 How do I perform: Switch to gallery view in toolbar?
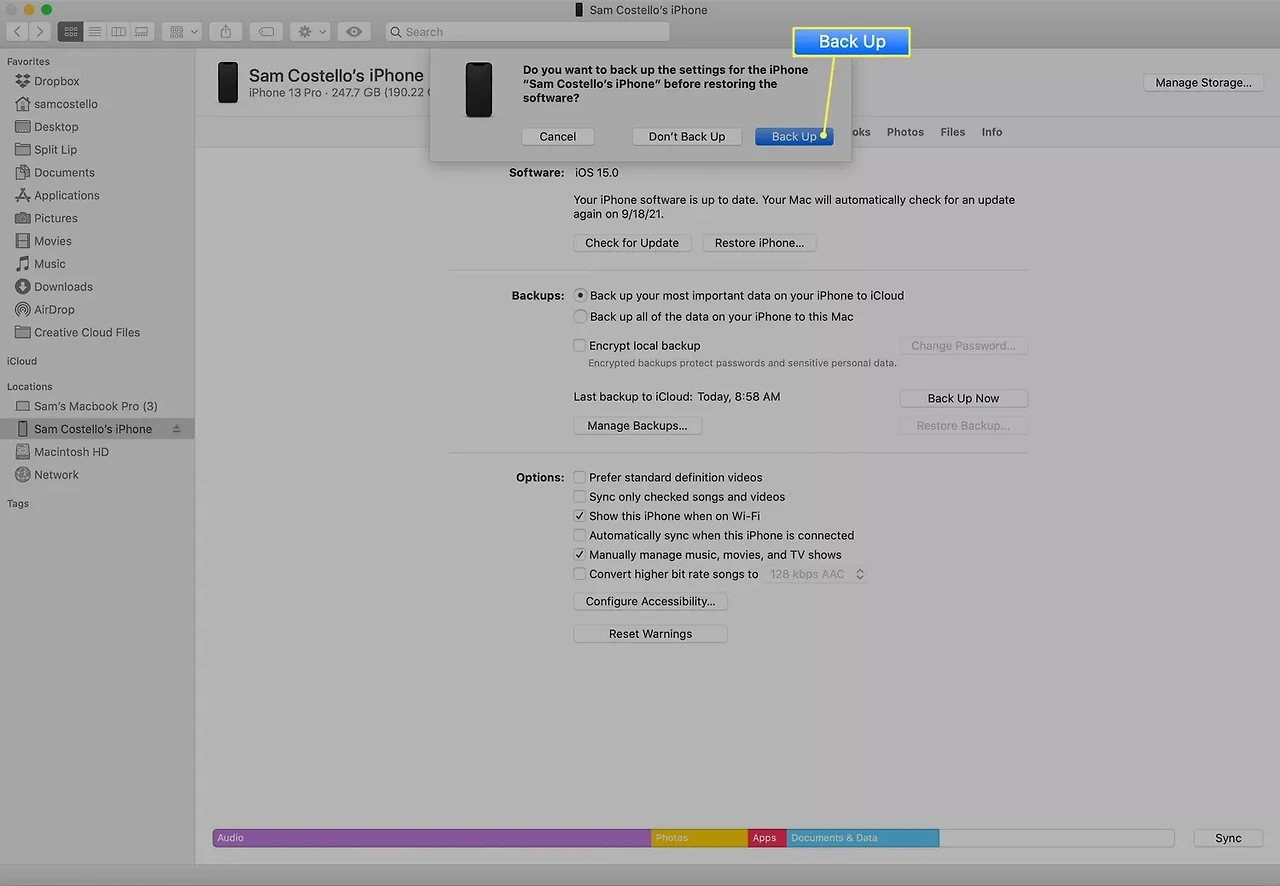tap(142, 32)
